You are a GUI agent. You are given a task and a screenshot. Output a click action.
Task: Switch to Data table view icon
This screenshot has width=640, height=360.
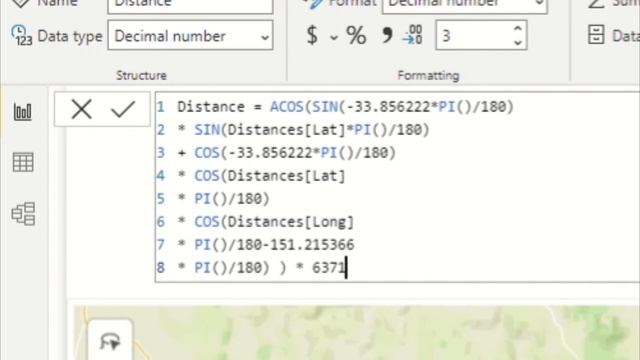click(23, 162)
